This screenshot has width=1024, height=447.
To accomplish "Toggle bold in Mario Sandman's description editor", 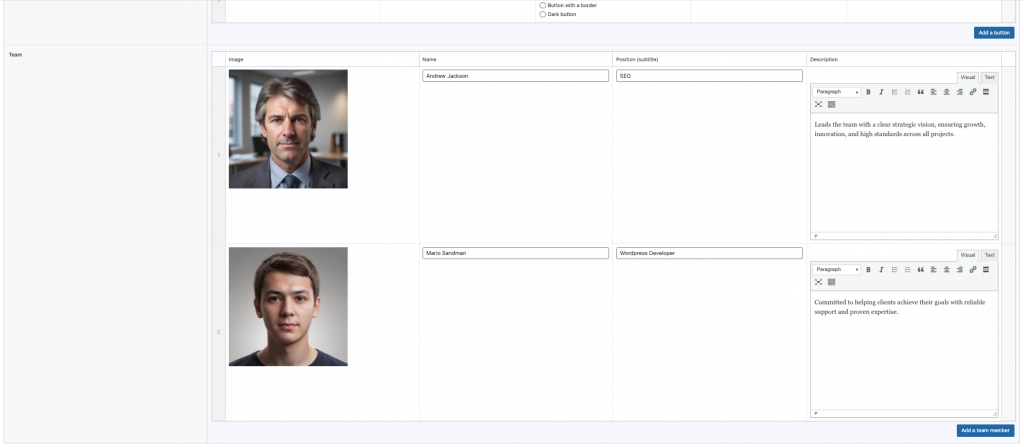I will (868, 269).
